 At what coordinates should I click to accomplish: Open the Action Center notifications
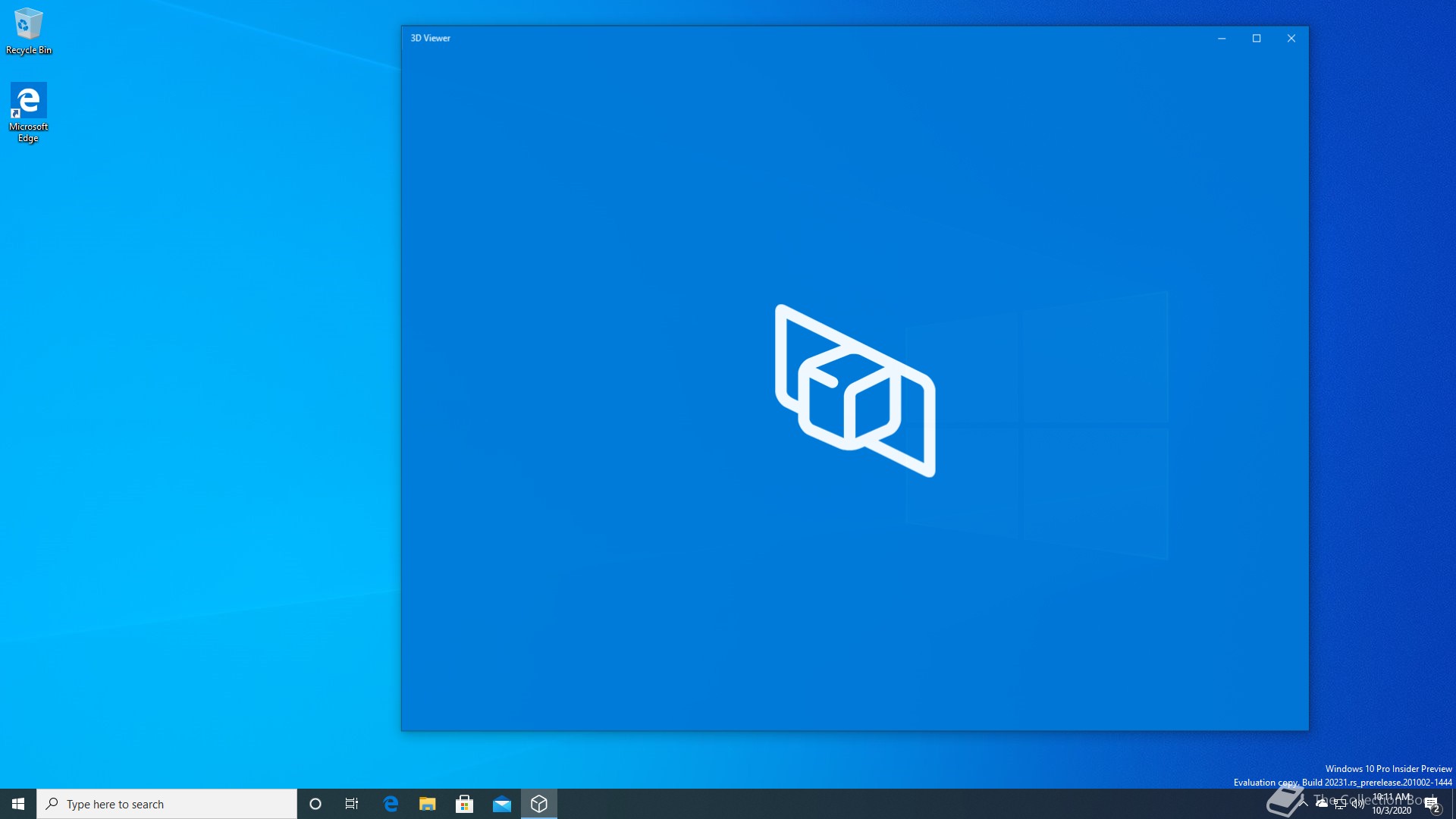click(1432, 804)
